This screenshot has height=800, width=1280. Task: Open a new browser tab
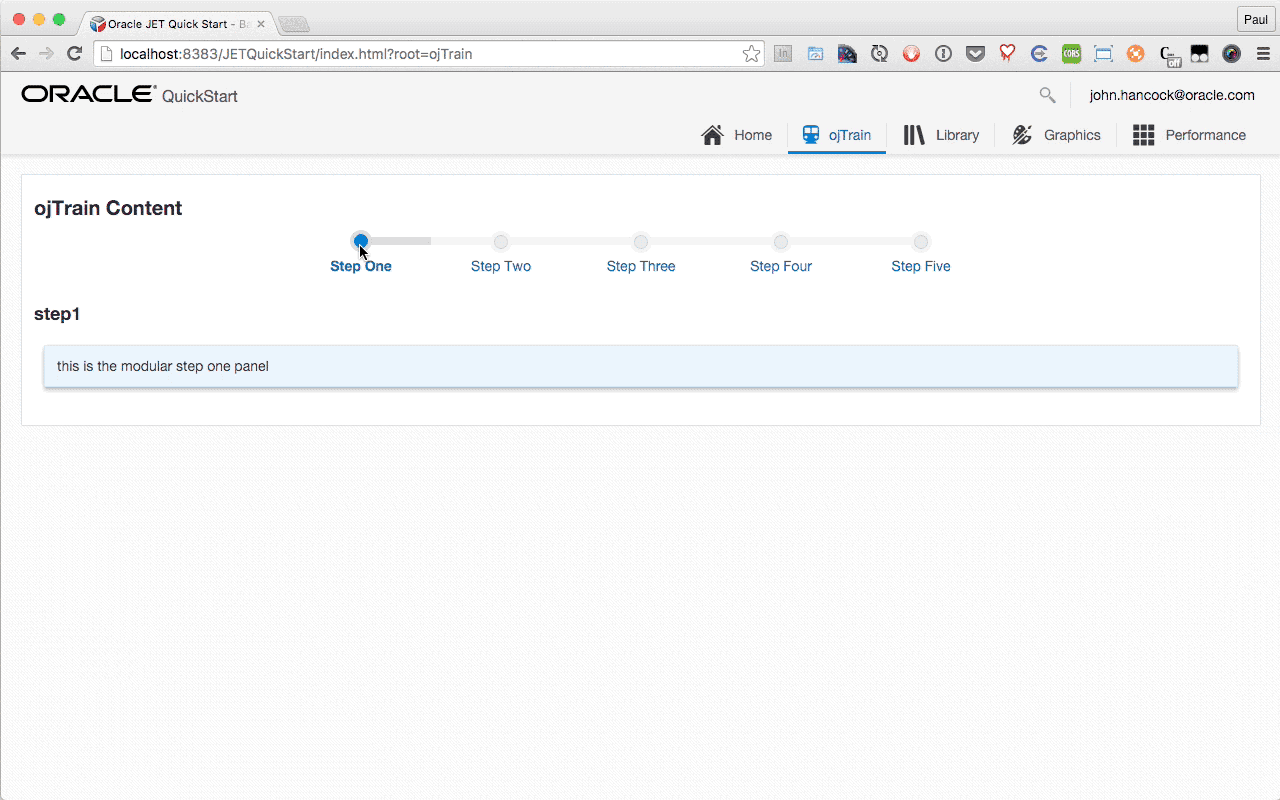click(294, 24)
